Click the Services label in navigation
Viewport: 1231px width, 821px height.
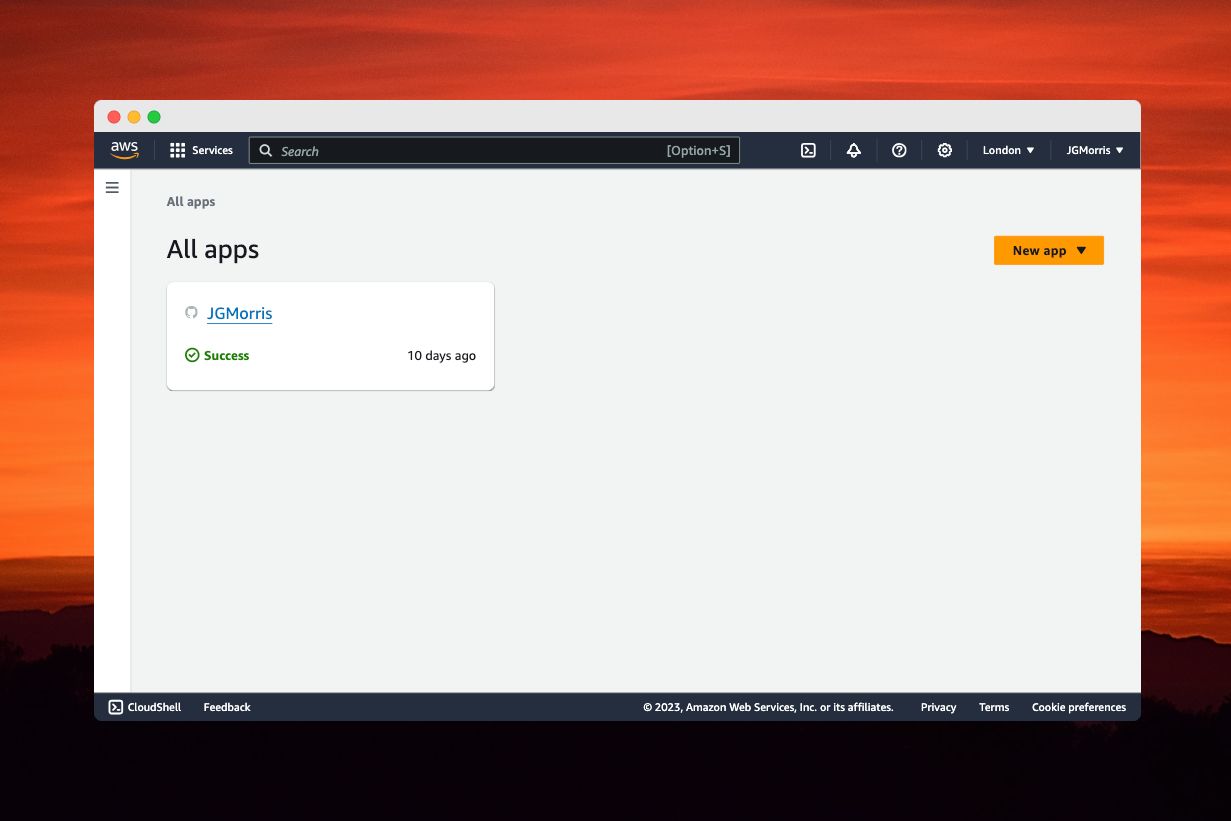(212, 150)
